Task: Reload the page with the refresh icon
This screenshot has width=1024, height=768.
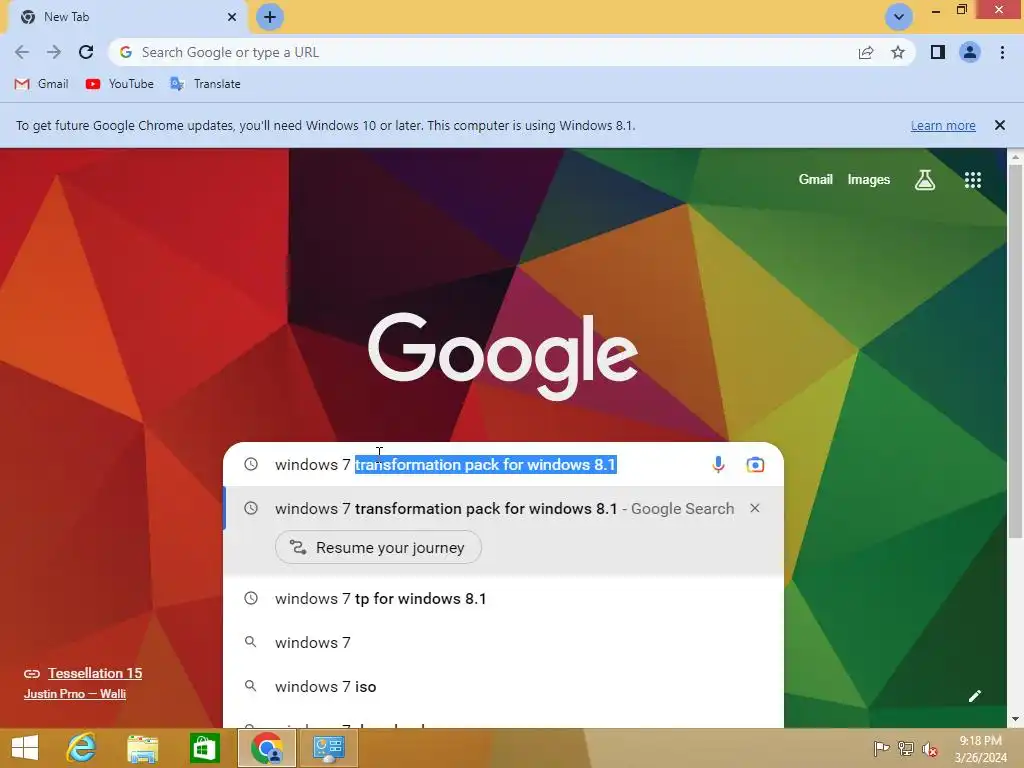Action: click(x=86, y=52)
